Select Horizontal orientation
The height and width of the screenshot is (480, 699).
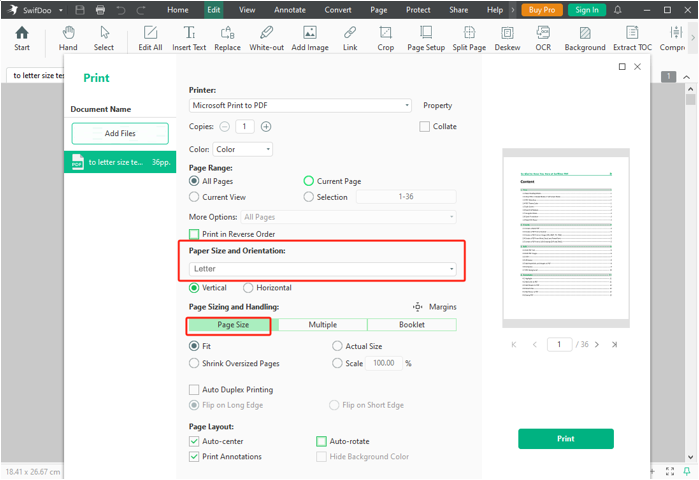[x=248, y=288]
